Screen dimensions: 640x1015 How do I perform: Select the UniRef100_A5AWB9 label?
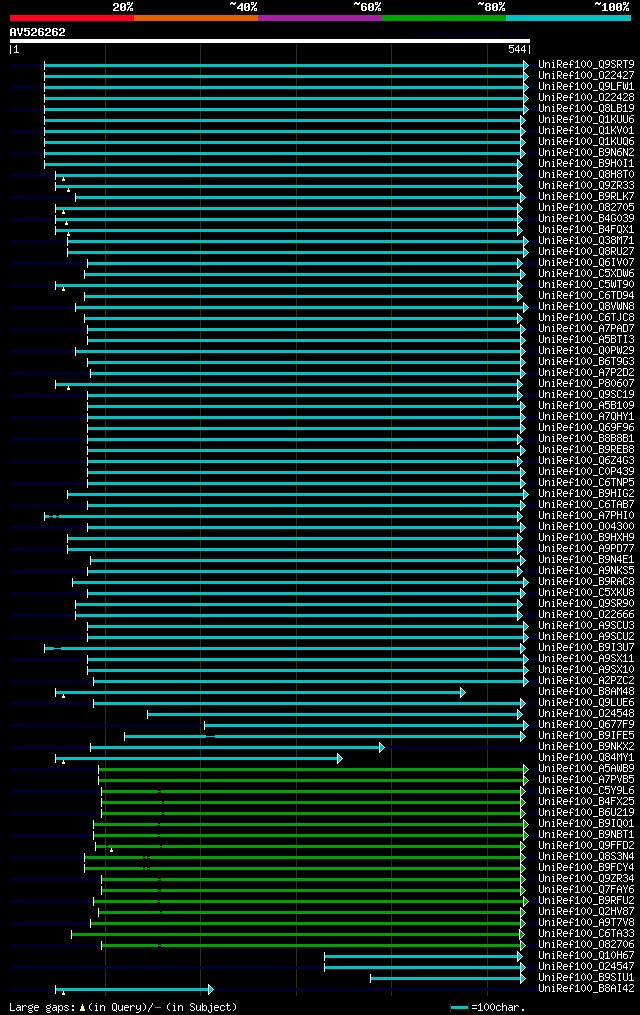coord(586,769)
